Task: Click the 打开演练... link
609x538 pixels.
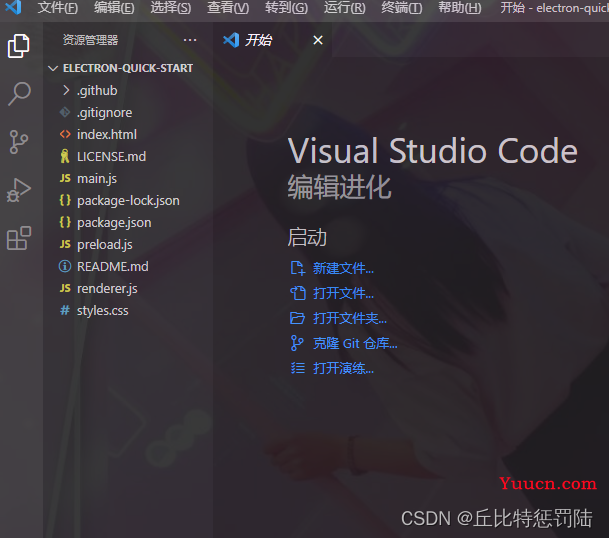Action: tap(343, 368)
